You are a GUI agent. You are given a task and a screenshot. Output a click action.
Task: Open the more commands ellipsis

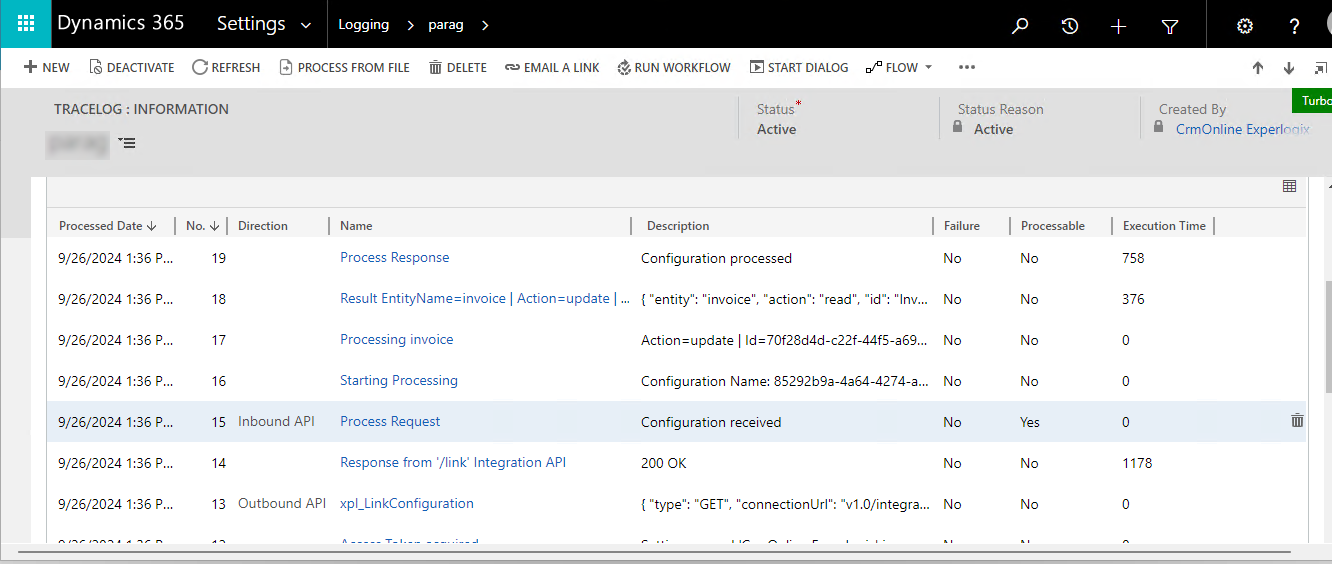(x=966, y=67)
